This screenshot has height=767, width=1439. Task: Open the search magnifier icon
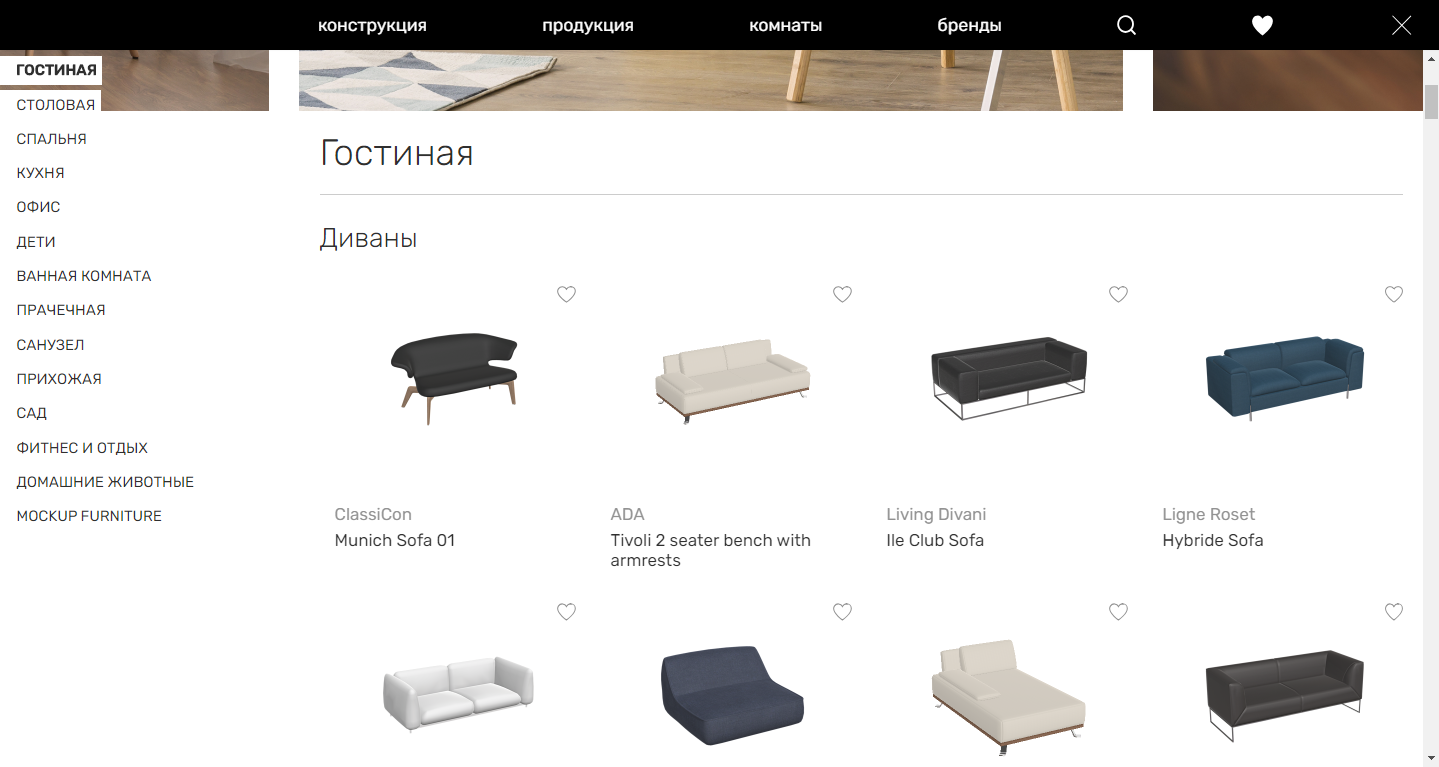1126,26
